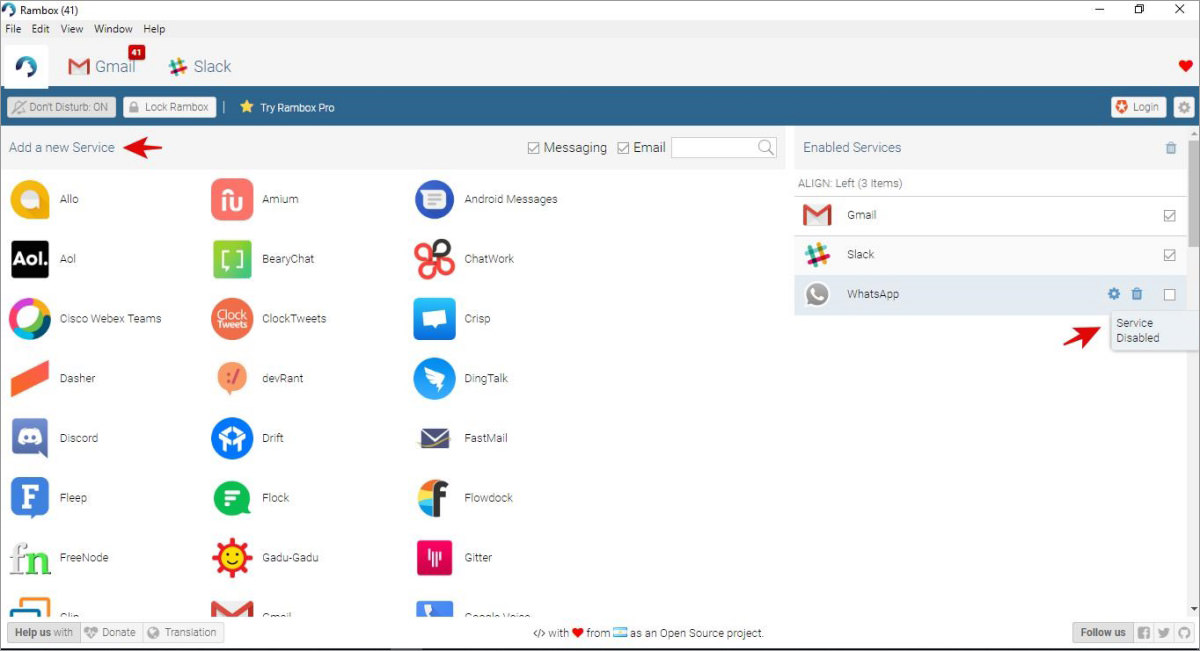
Task: Add the Flowdock service
Action: pyautogui.click(x=464, y=498)
